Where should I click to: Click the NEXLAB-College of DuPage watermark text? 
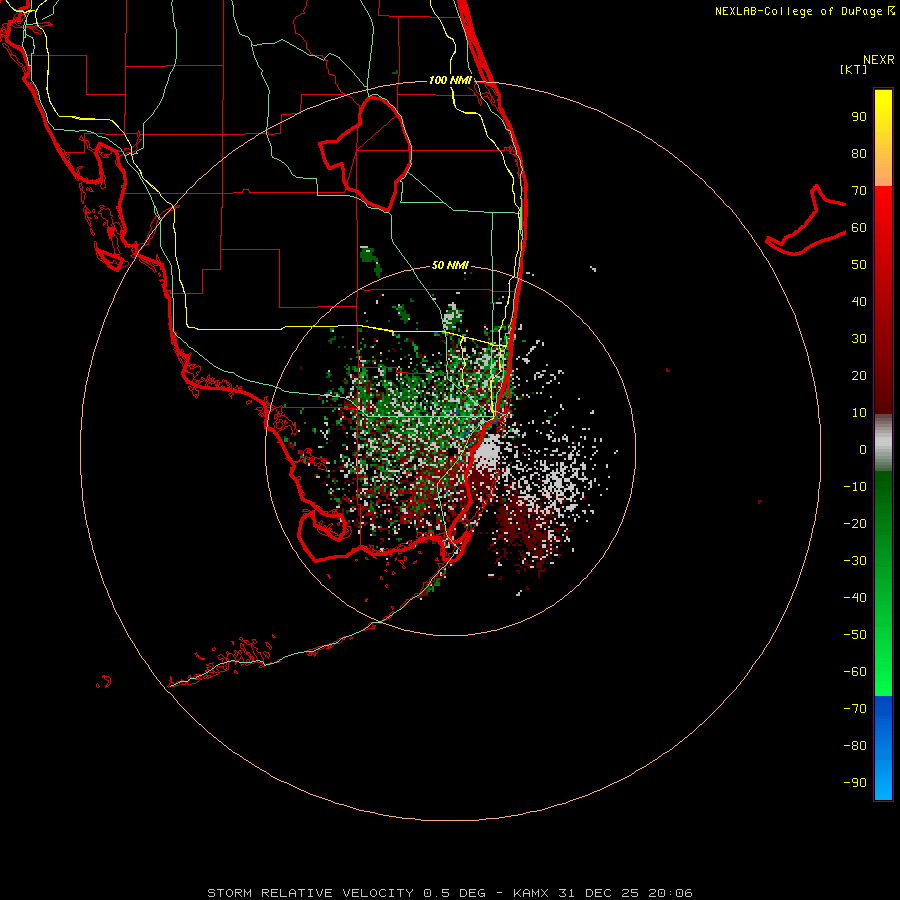click(804, 11)
